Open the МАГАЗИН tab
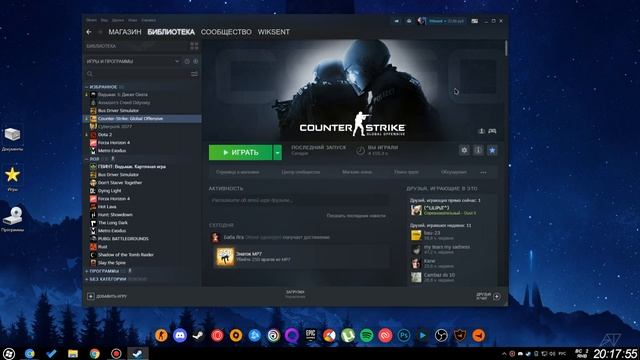The width and height of the screenshot is (640, 360). click(125, 32)
